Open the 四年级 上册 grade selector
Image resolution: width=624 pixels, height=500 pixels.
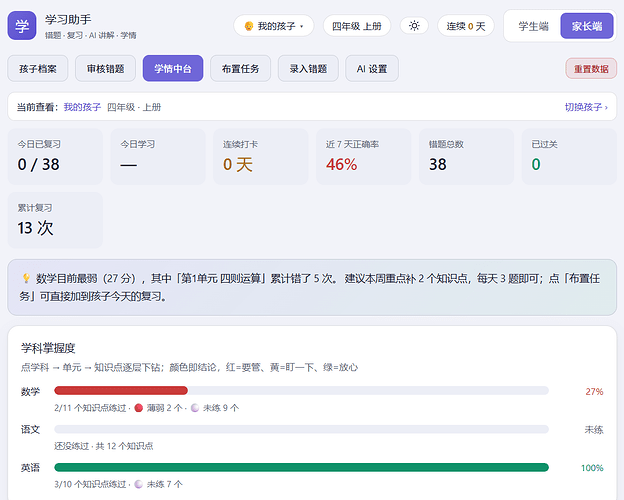(x=357, y=26)
